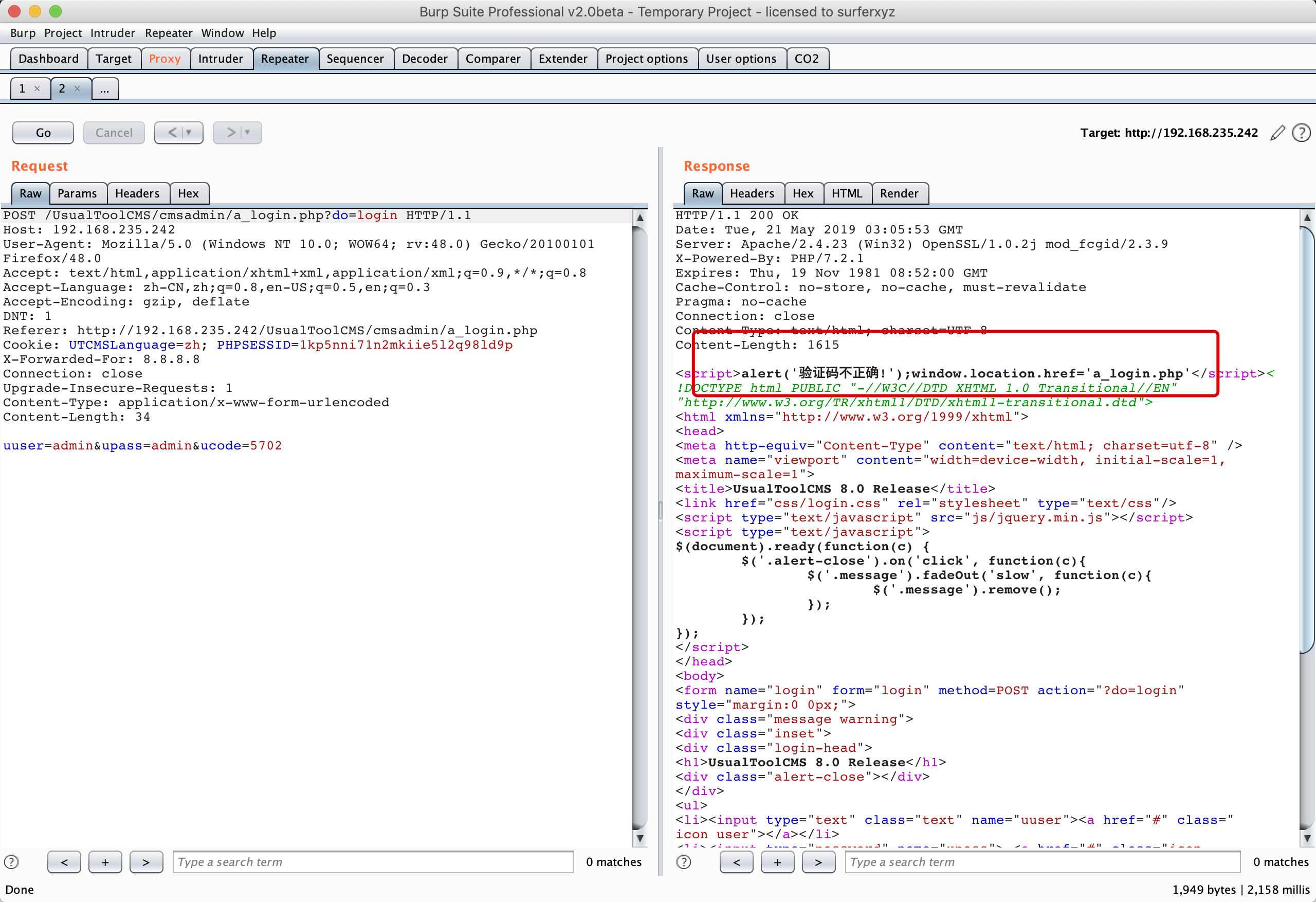Go to next match in response search

[x=818, y=862]
